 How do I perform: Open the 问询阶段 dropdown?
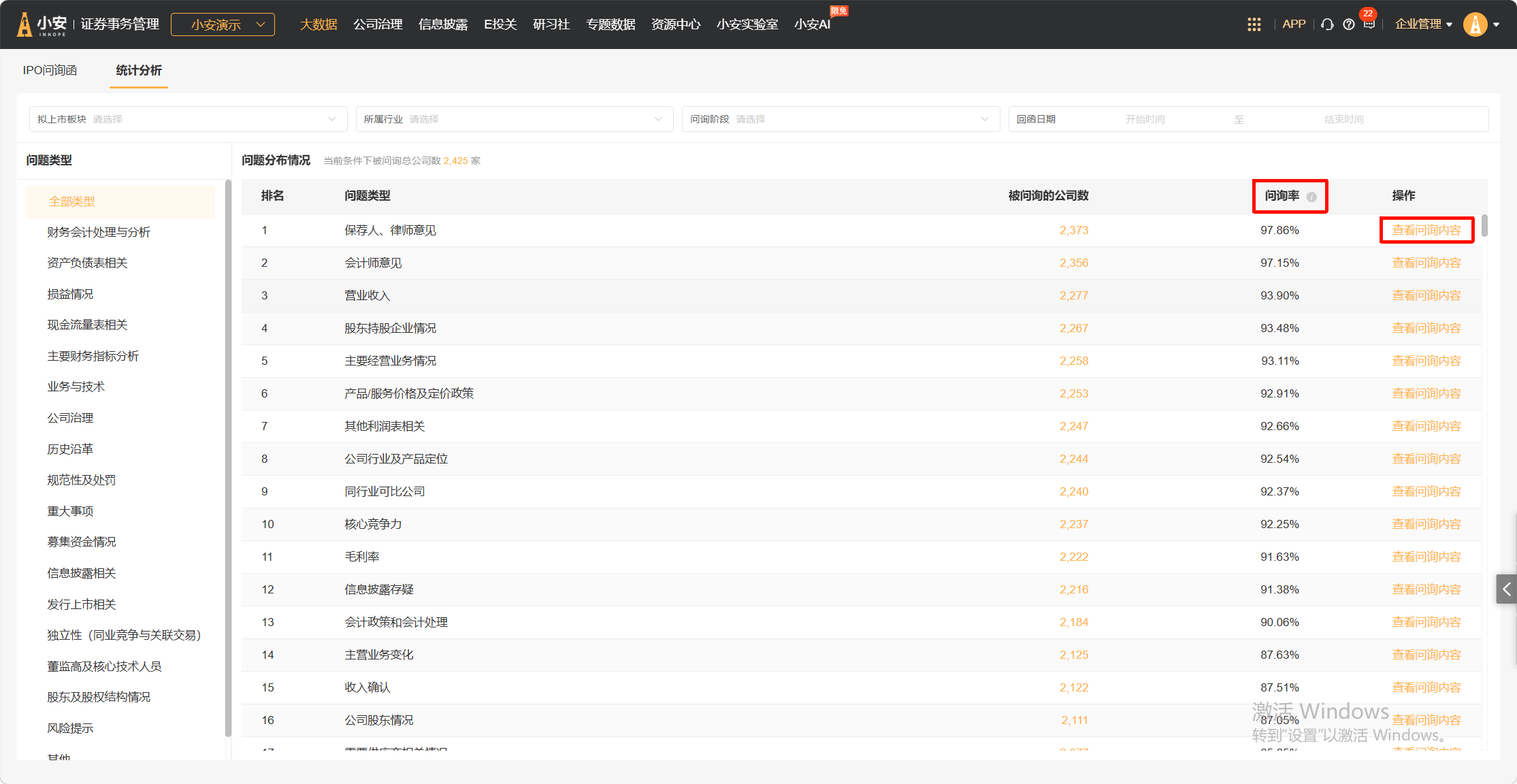[840, 119]
